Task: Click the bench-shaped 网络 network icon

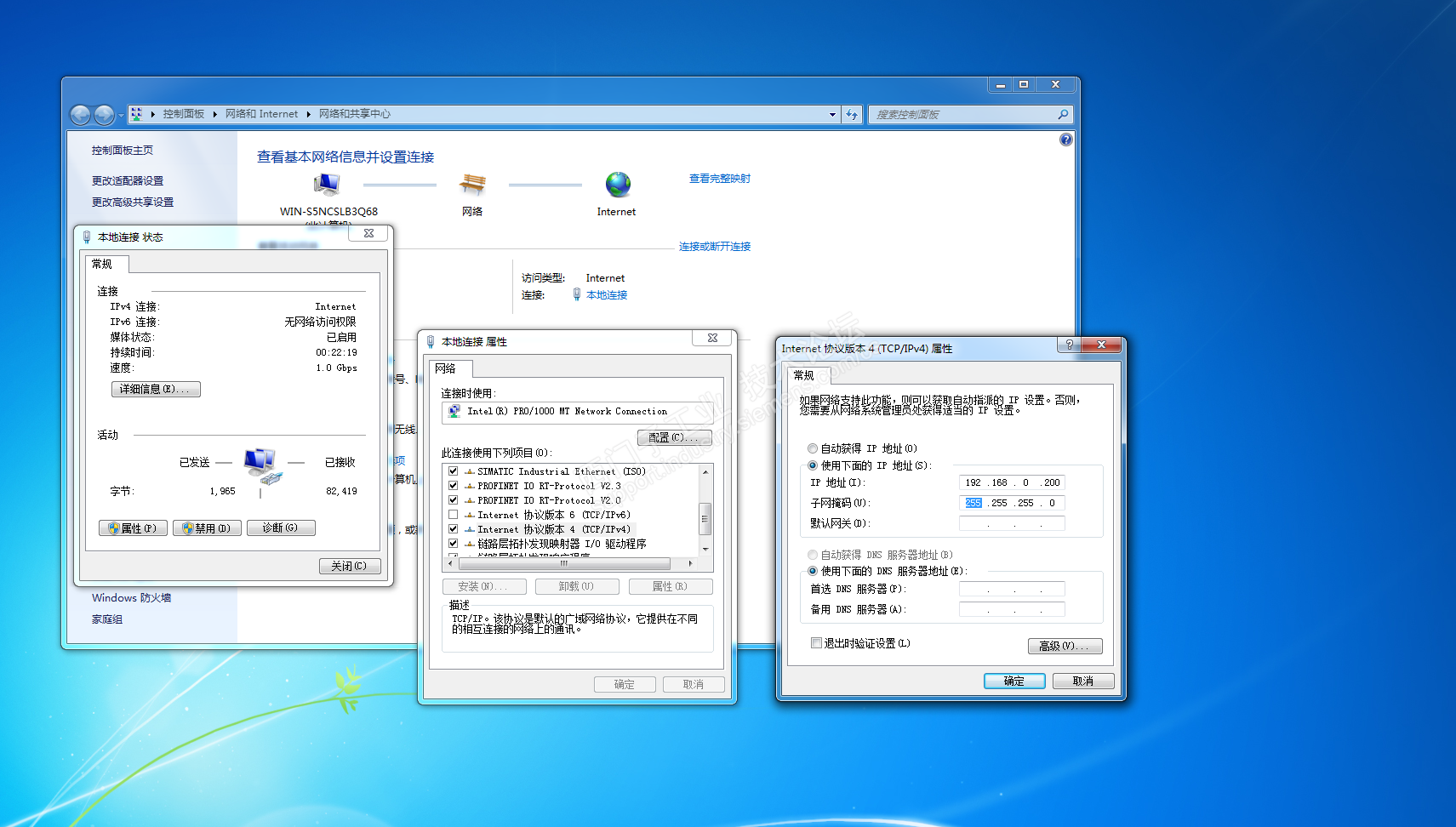Action: click(472, 185)
